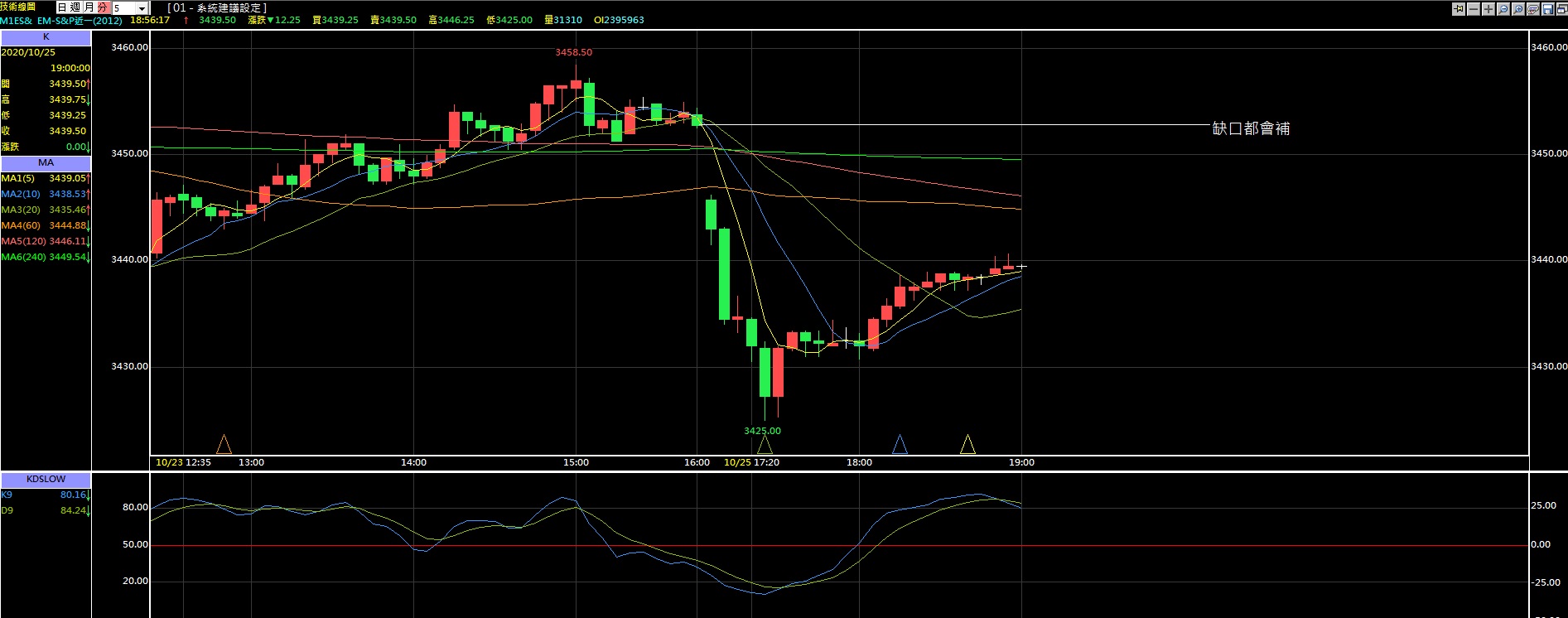Screen dimensions: 1568x618
Task: Open the minute interval dropdown arrow
Action: pyautogui.click(x=142, y=8)
